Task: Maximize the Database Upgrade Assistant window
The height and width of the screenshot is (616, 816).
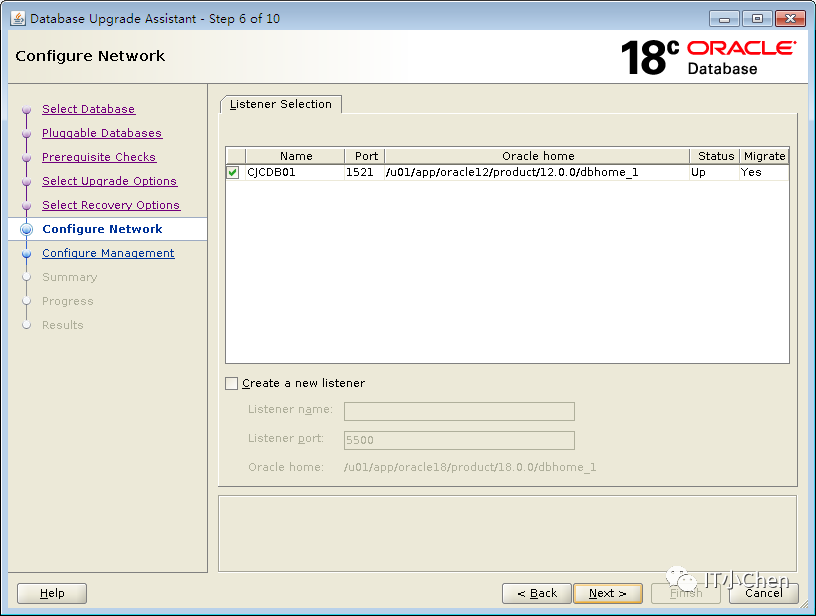Action: click(x=757, y=19)
